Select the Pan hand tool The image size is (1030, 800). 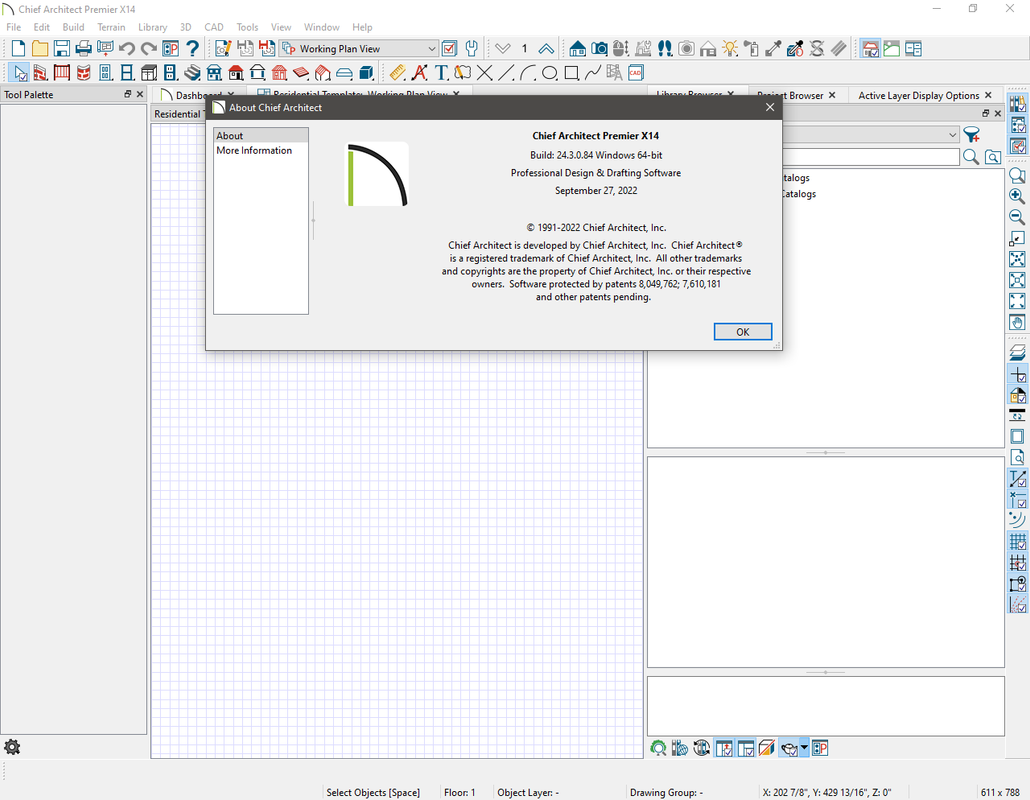(1017, 322)
